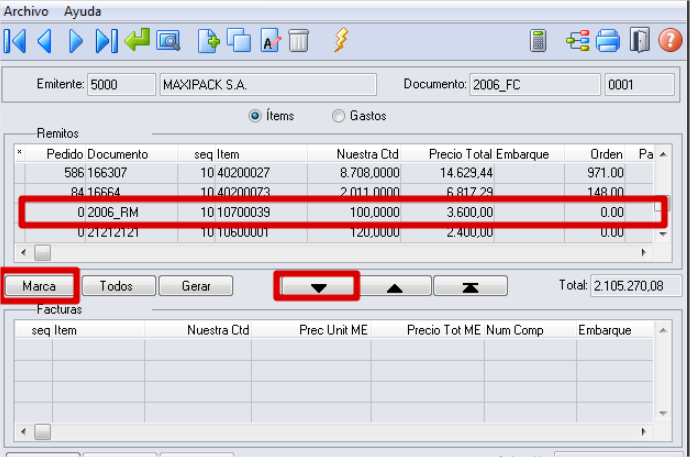This screenshot has width=690, height=457.
Task: Jump to the last record icon
Action: coord(106,41)
